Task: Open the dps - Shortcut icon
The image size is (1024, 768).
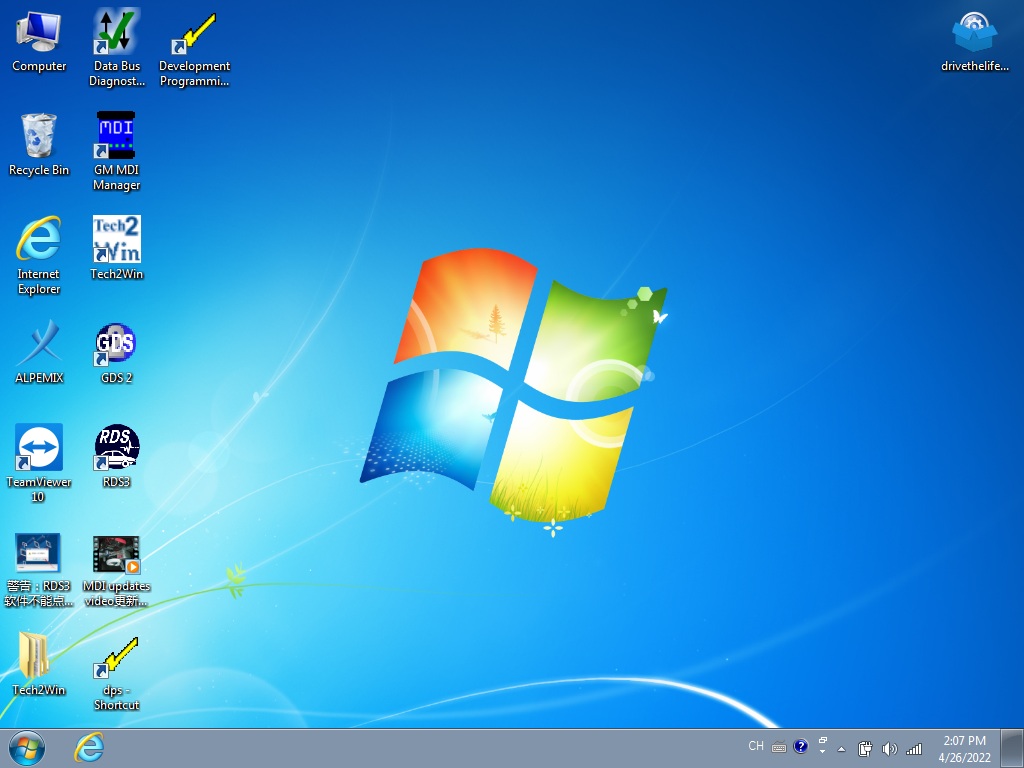Action: point(116,657)
